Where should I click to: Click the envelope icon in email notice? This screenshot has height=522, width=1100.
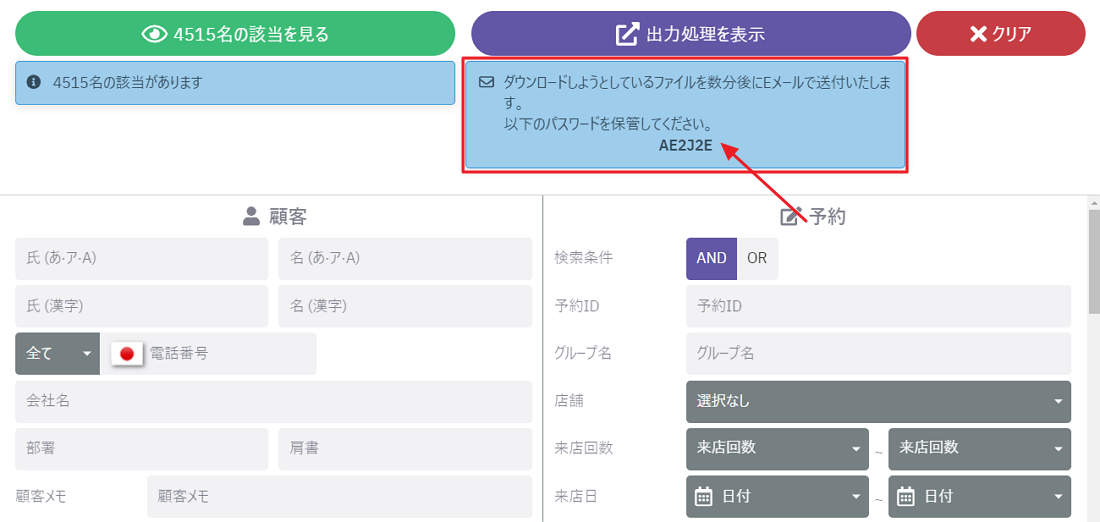487,82
